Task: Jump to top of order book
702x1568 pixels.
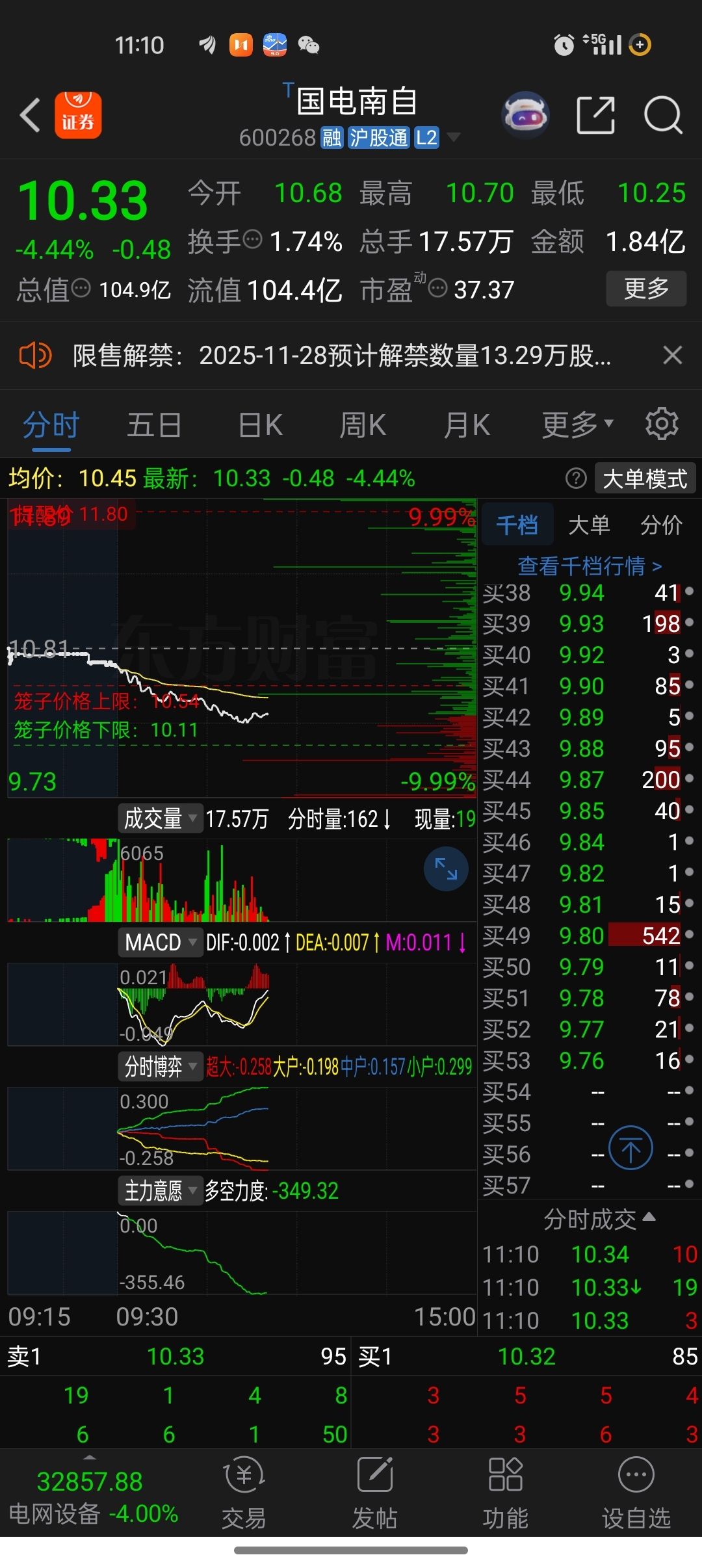Action: pyautogui.click(x=630, y=1147)
